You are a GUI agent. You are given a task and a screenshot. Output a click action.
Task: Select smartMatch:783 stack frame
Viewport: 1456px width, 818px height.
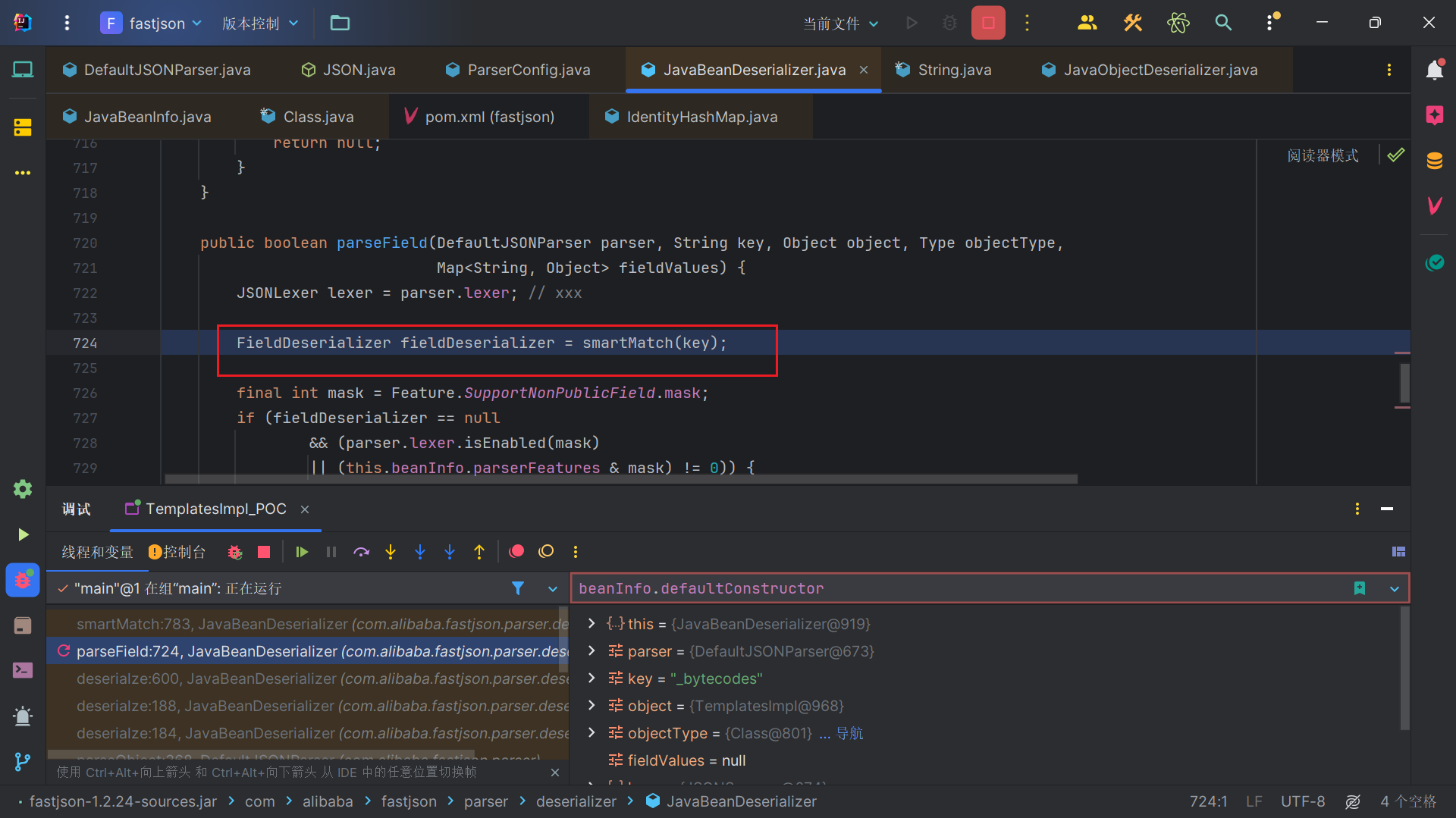click(307, 624)
